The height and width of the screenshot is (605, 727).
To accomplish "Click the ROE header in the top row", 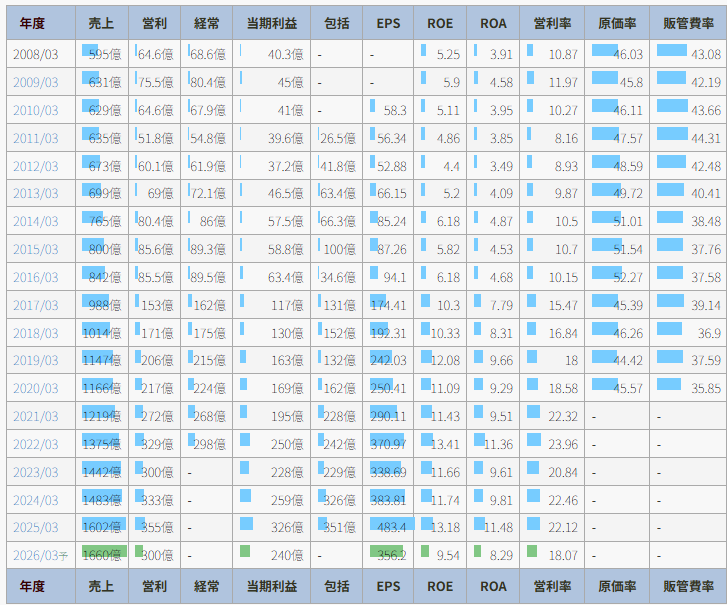I will coord(439,24).
